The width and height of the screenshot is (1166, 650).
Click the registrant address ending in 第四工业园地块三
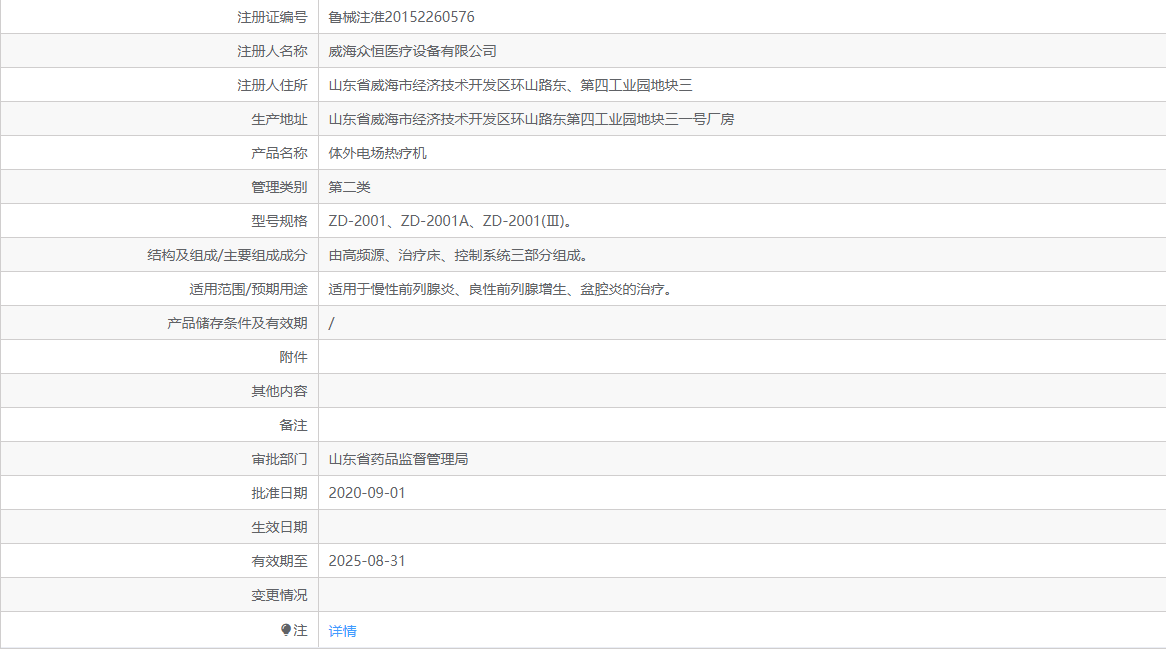coord(510,86)
